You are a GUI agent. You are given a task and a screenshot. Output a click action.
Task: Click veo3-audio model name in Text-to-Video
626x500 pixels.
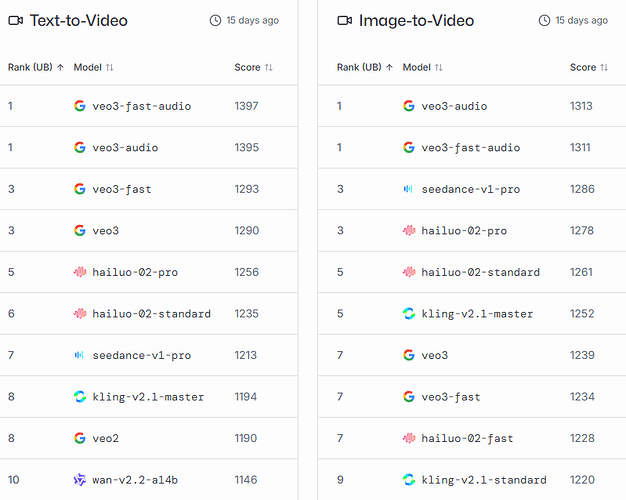(125, 148)
